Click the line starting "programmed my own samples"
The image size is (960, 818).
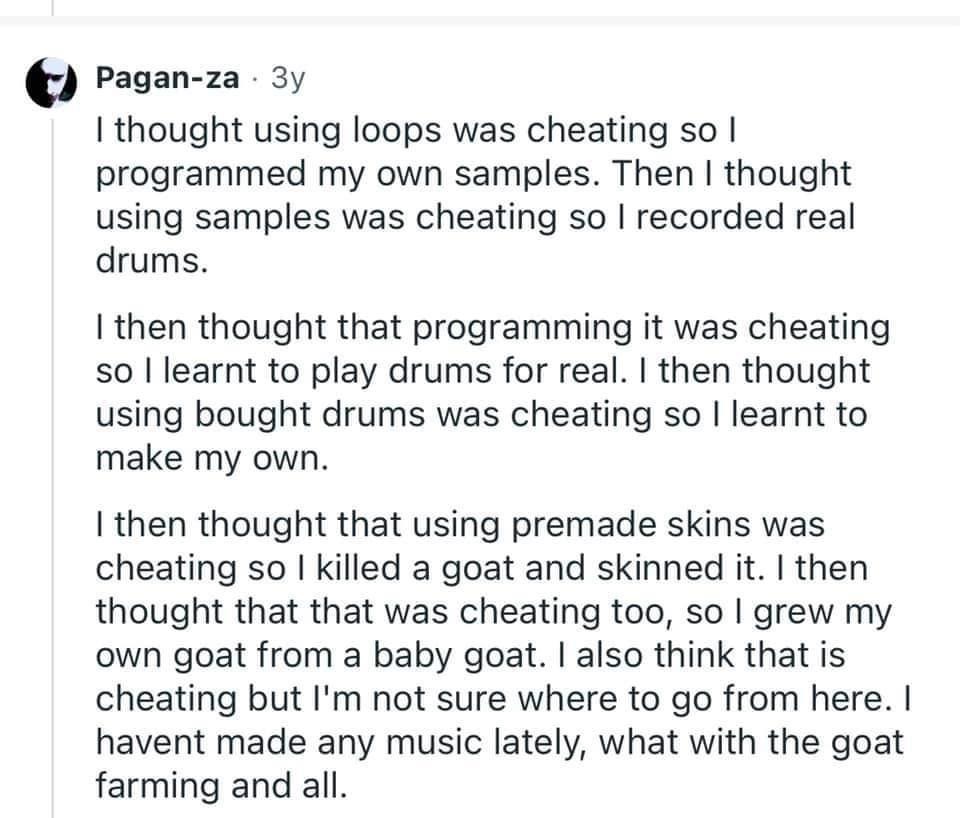tap(473, 174)
